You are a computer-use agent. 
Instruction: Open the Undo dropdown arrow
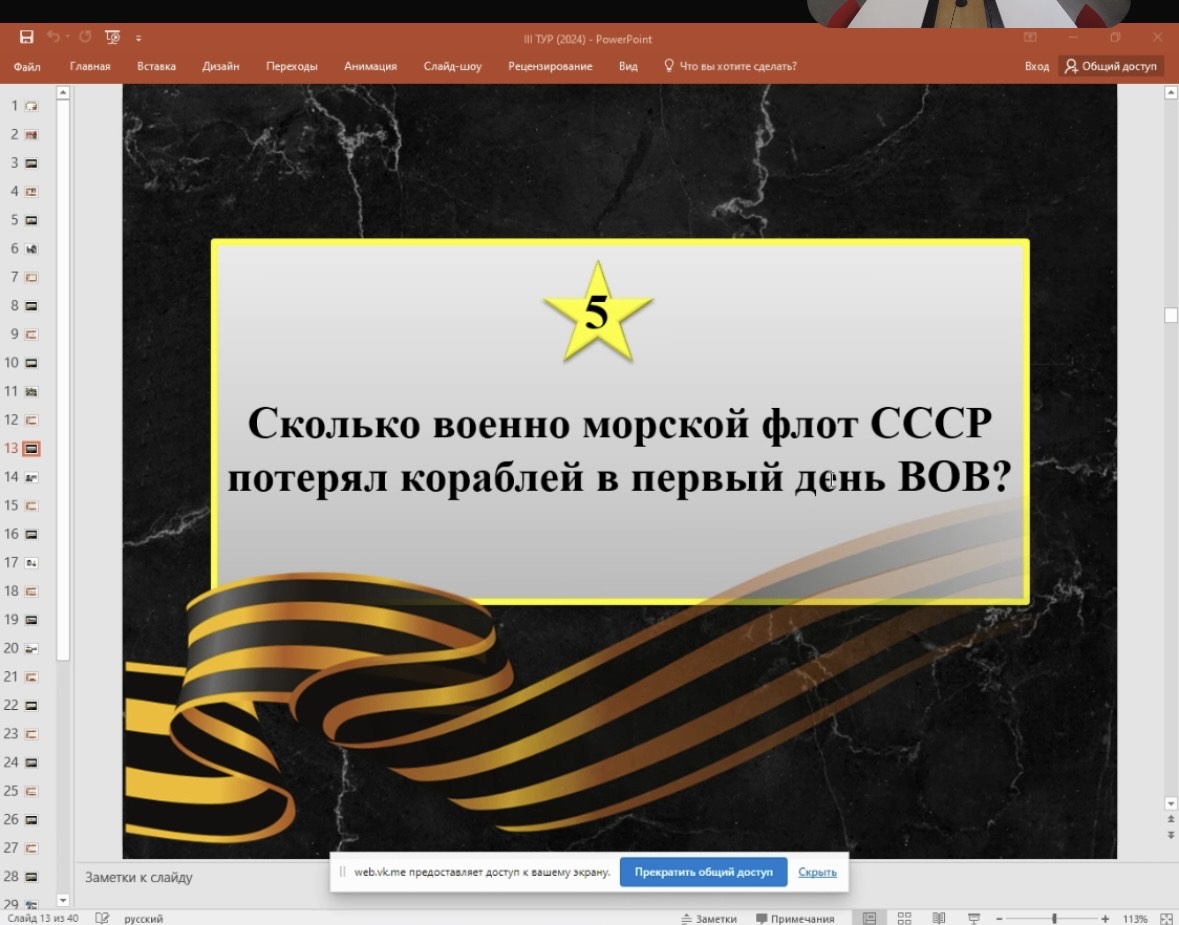pyautogui.click(x=68, y=36)
